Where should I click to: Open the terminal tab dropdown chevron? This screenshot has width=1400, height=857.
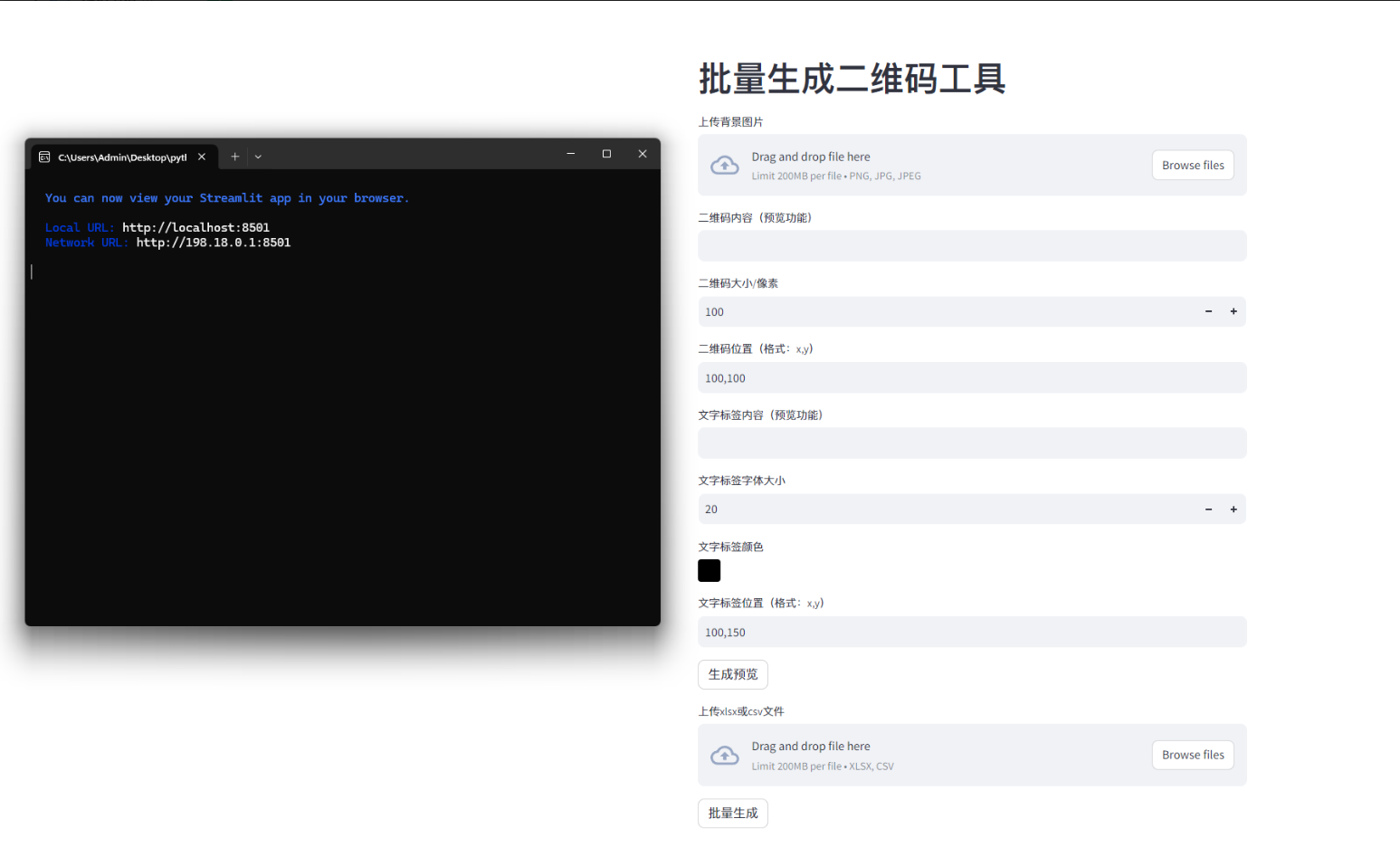coord(258,156)
